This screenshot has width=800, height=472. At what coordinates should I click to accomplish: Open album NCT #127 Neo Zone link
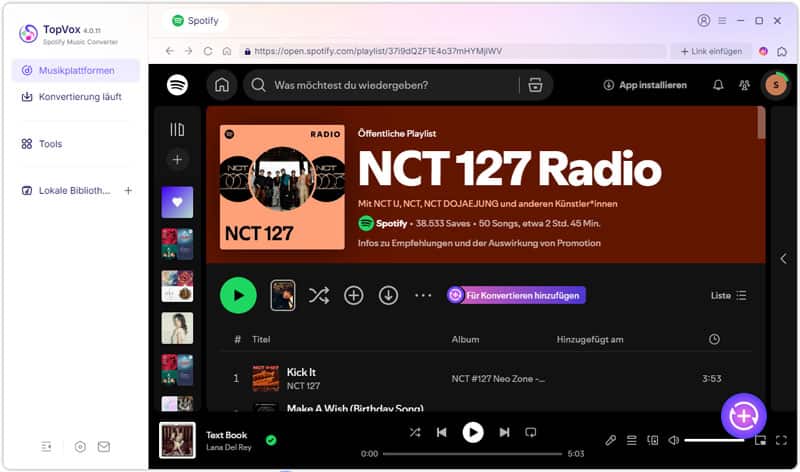498,379
